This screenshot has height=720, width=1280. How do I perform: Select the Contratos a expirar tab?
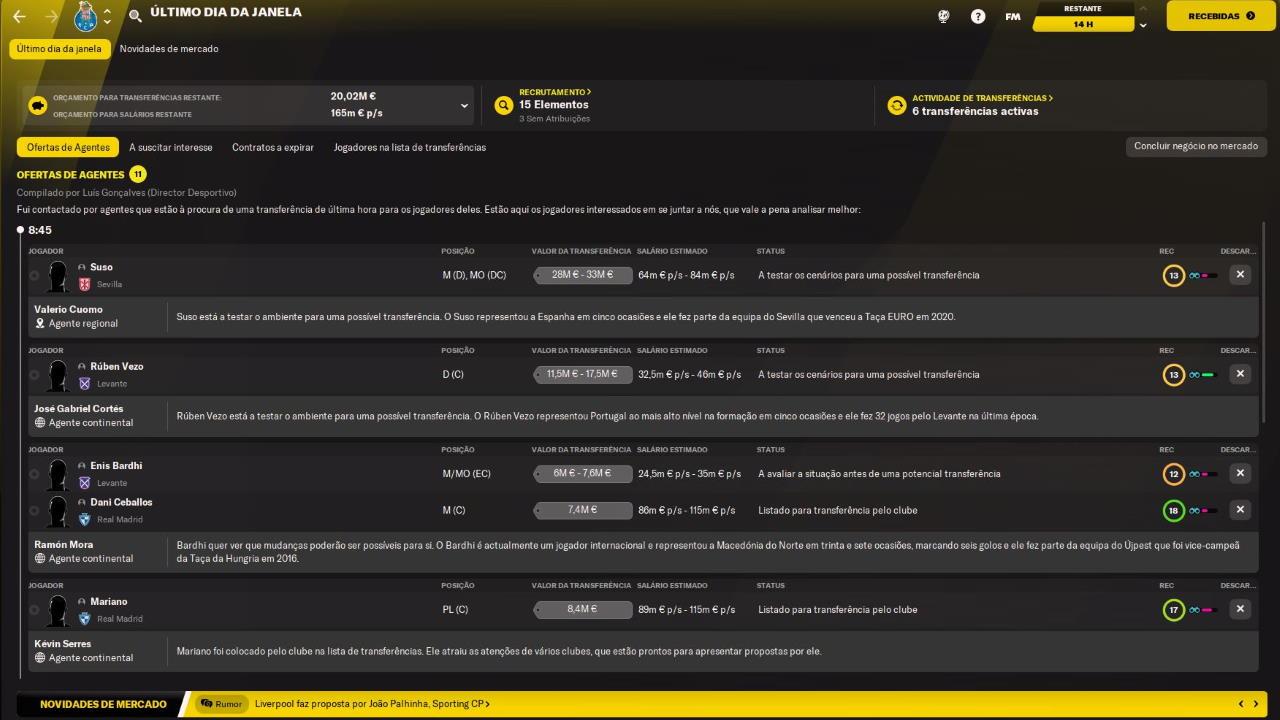click(x=273, y=147)
